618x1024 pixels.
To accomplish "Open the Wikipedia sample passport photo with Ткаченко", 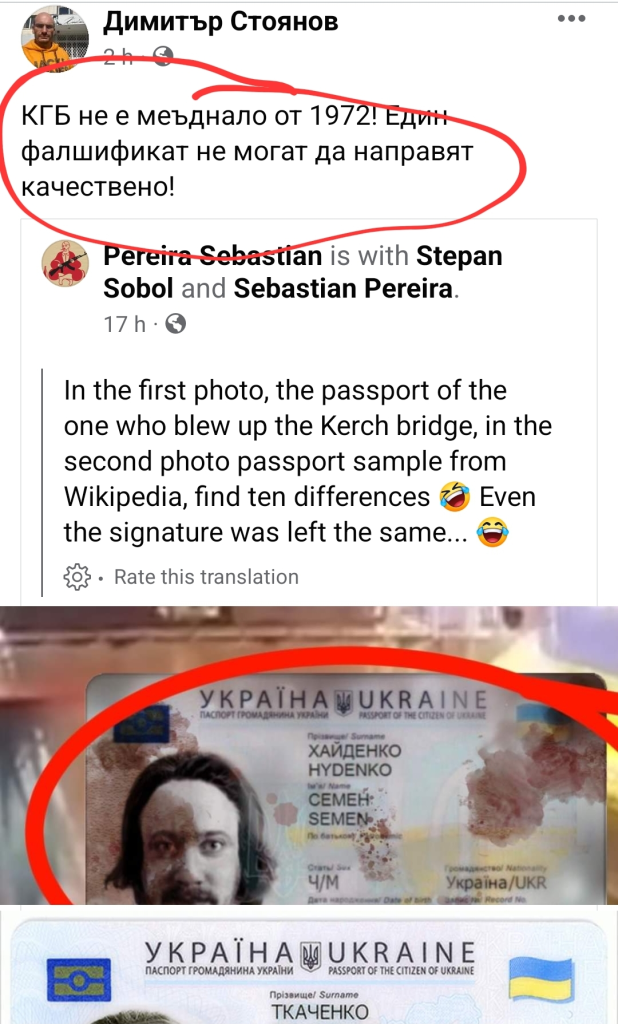I will pos(309,967).
